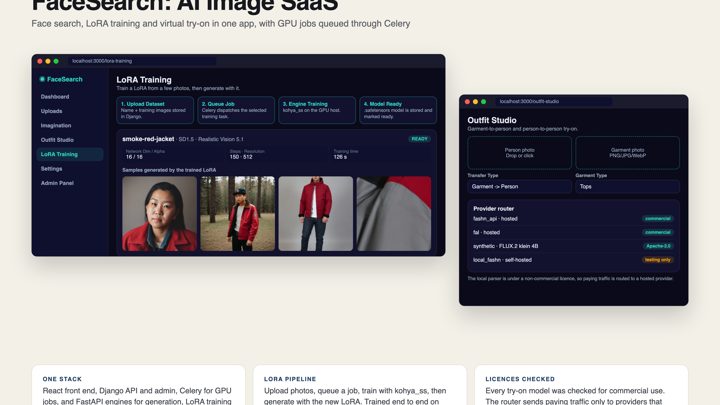Select the '3. Engine Training' step card
This screenshot has width=720, height=405.
[317, 110]
